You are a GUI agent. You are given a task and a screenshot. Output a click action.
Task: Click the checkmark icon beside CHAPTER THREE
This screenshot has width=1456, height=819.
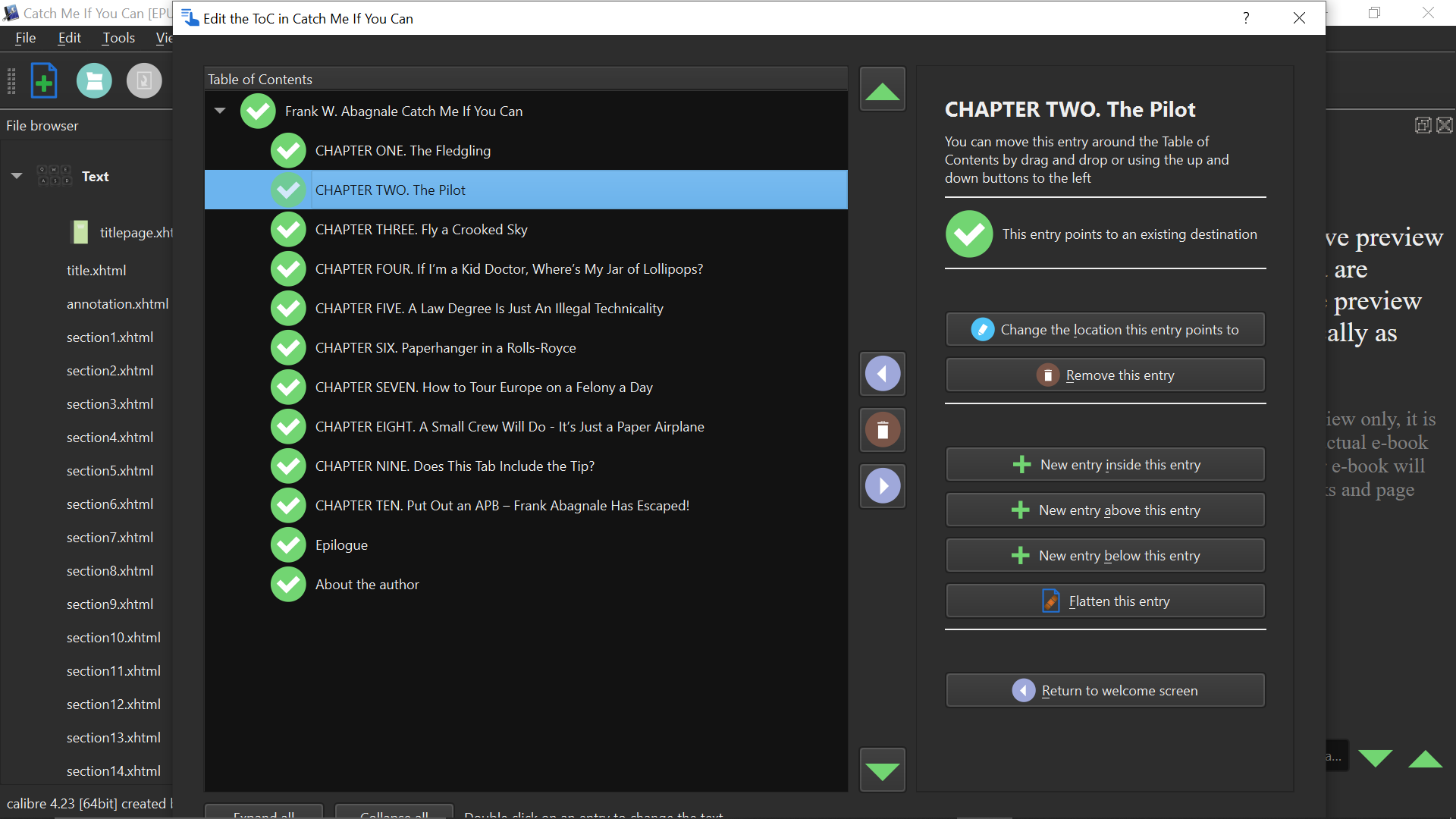point(288,229)
